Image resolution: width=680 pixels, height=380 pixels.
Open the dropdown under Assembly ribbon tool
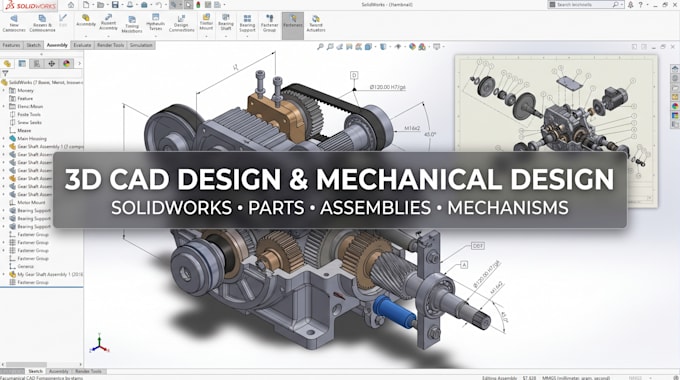point(85,36)
